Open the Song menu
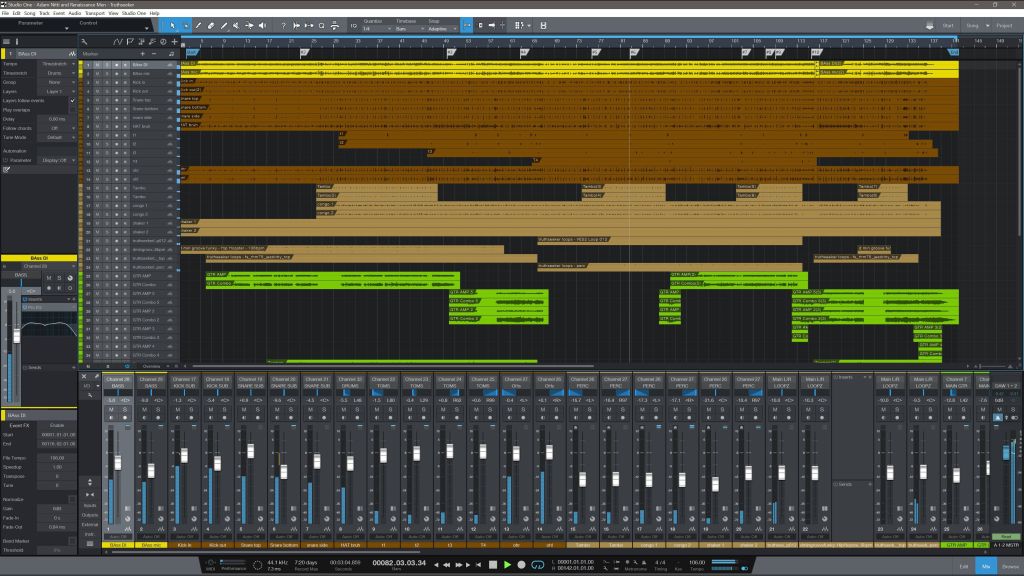1024x576 pixels. pyautogui.click(x=29, y=13)
